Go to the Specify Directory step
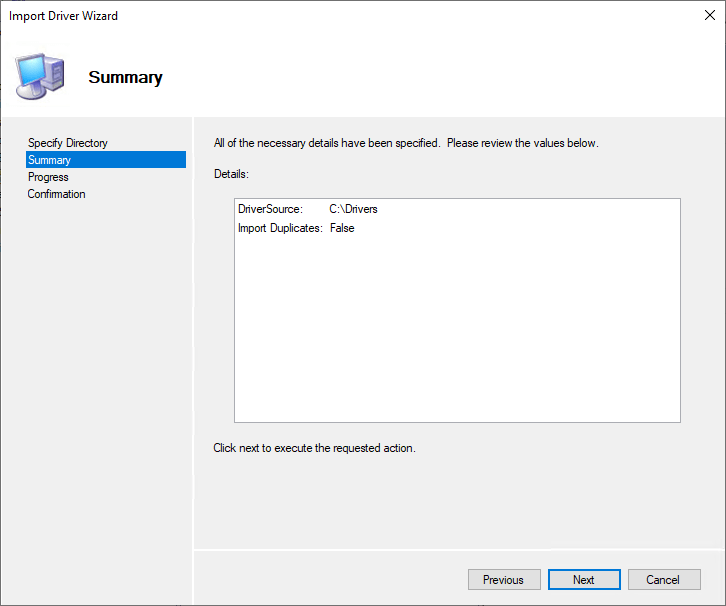Screen dimensions: 726x606 click(x=67, y=143)
